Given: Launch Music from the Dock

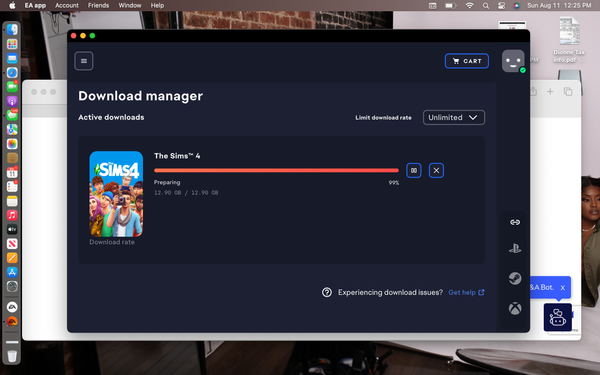Looking at the screenshot, I should click(12, 215).
